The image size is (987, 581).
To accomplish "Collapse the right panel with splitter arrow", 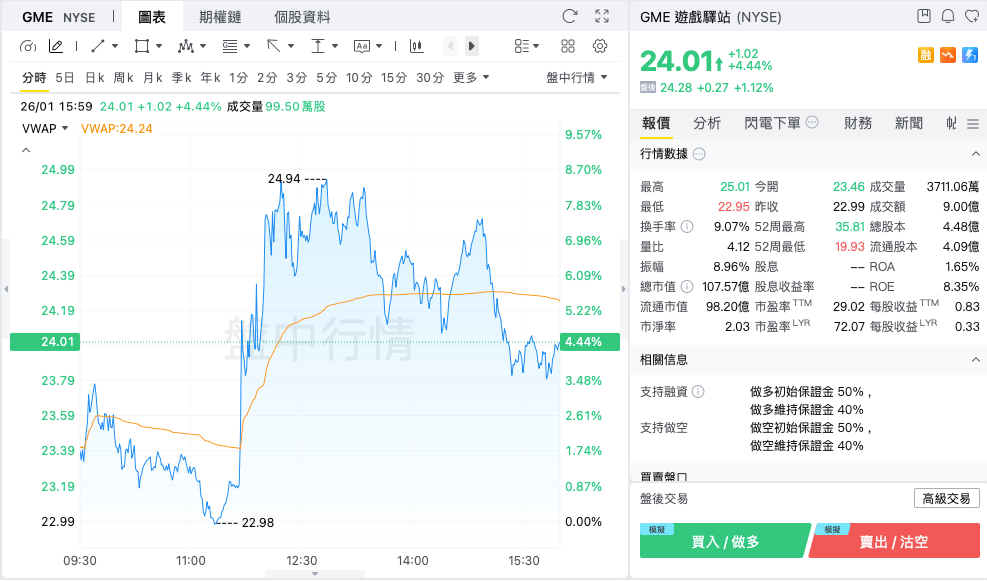I will [624, 289].
